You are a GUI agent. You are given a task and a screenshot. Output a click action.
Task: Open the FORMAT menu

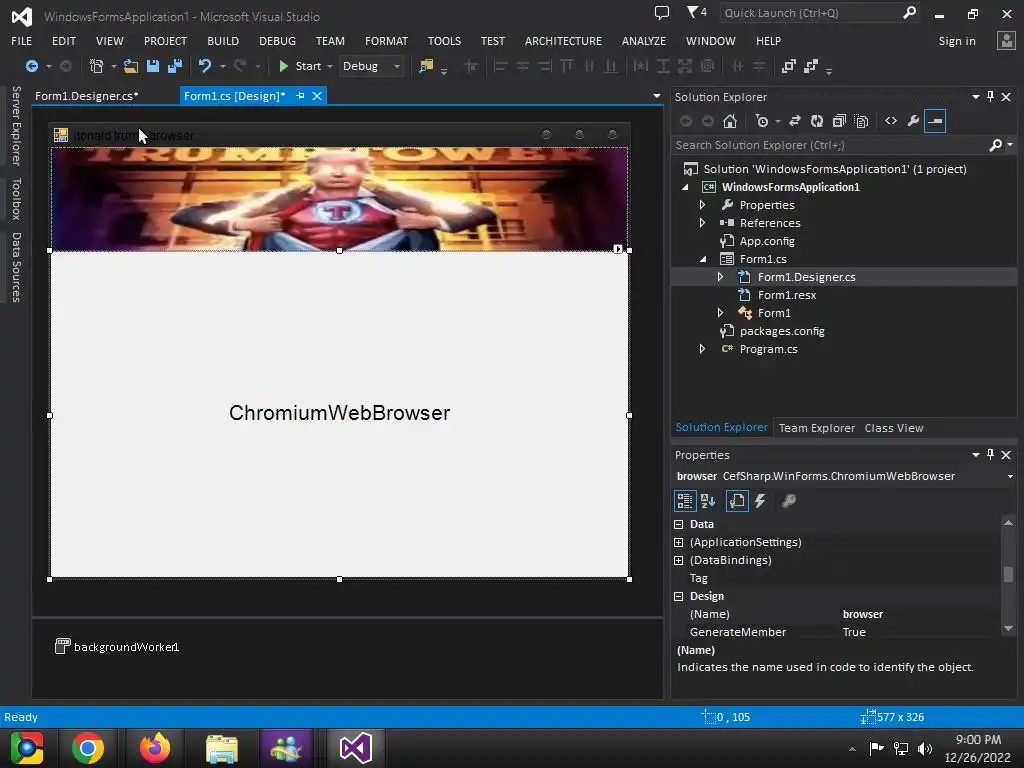(386, 41)
